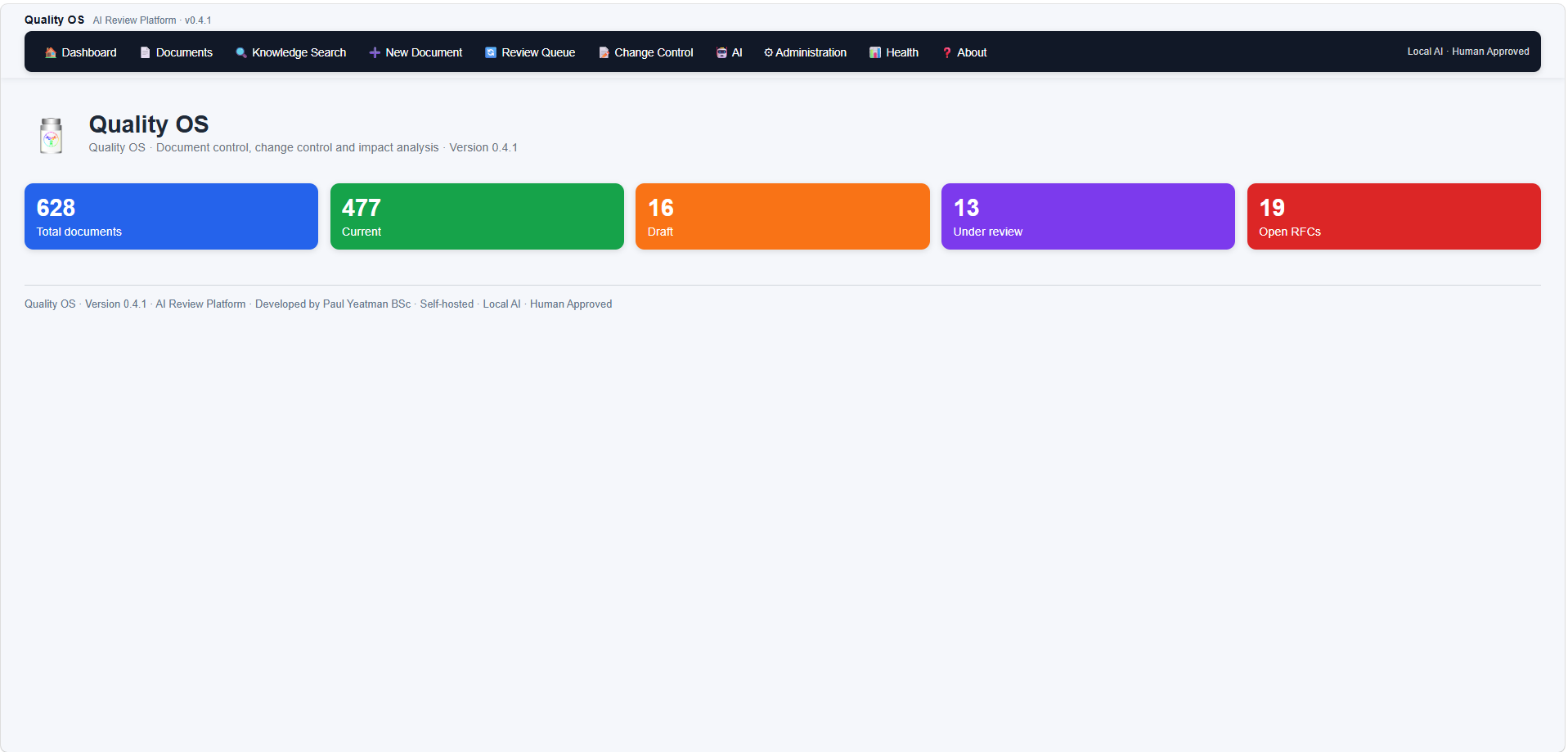Viewport: 1568px width, 752px height.
Task: Click the Documents page icon
Action: tap(146, 52)
